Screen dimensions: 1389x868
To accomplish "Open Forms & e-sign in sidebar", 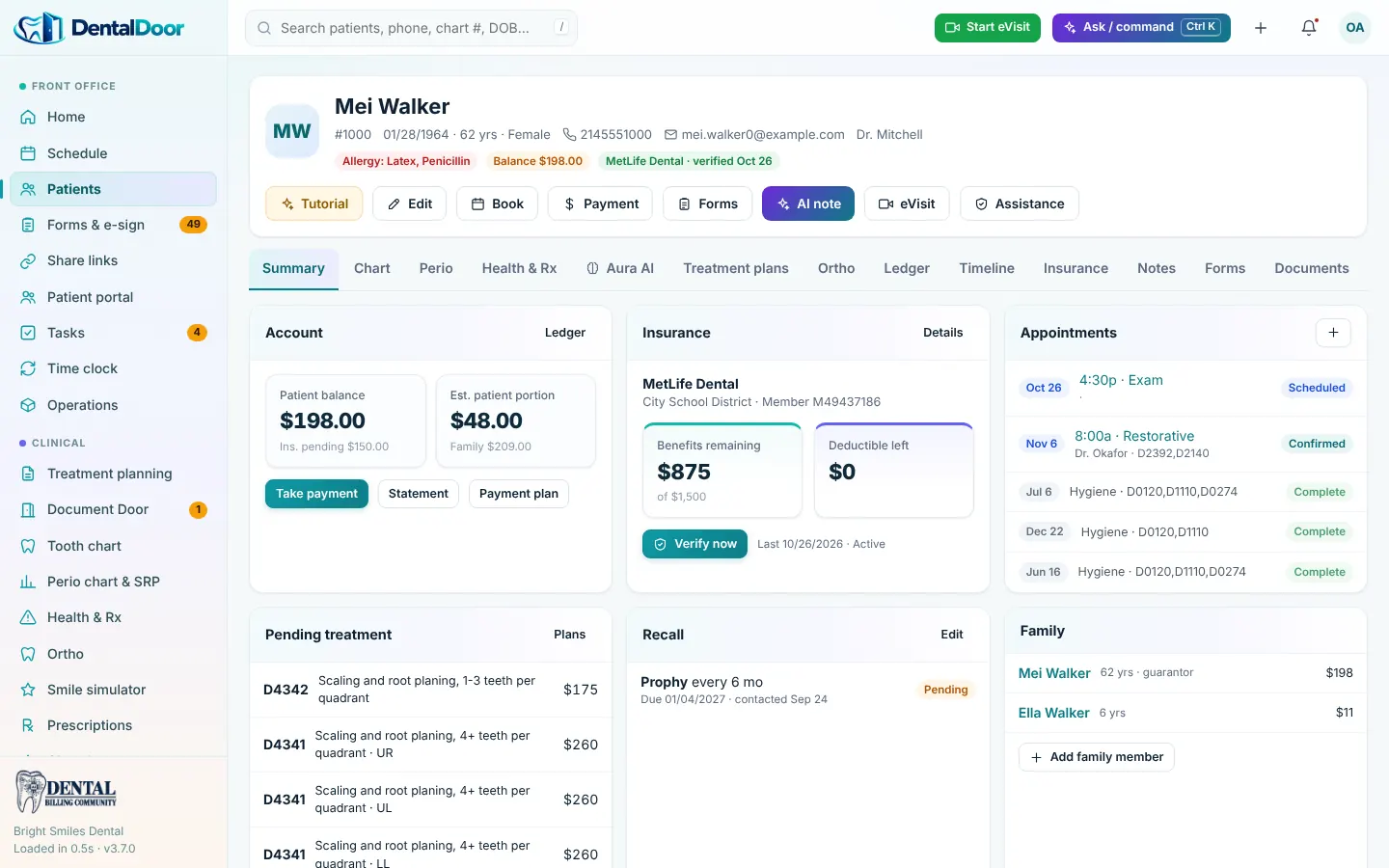I will pyautogui.click(x=113, y=225).
